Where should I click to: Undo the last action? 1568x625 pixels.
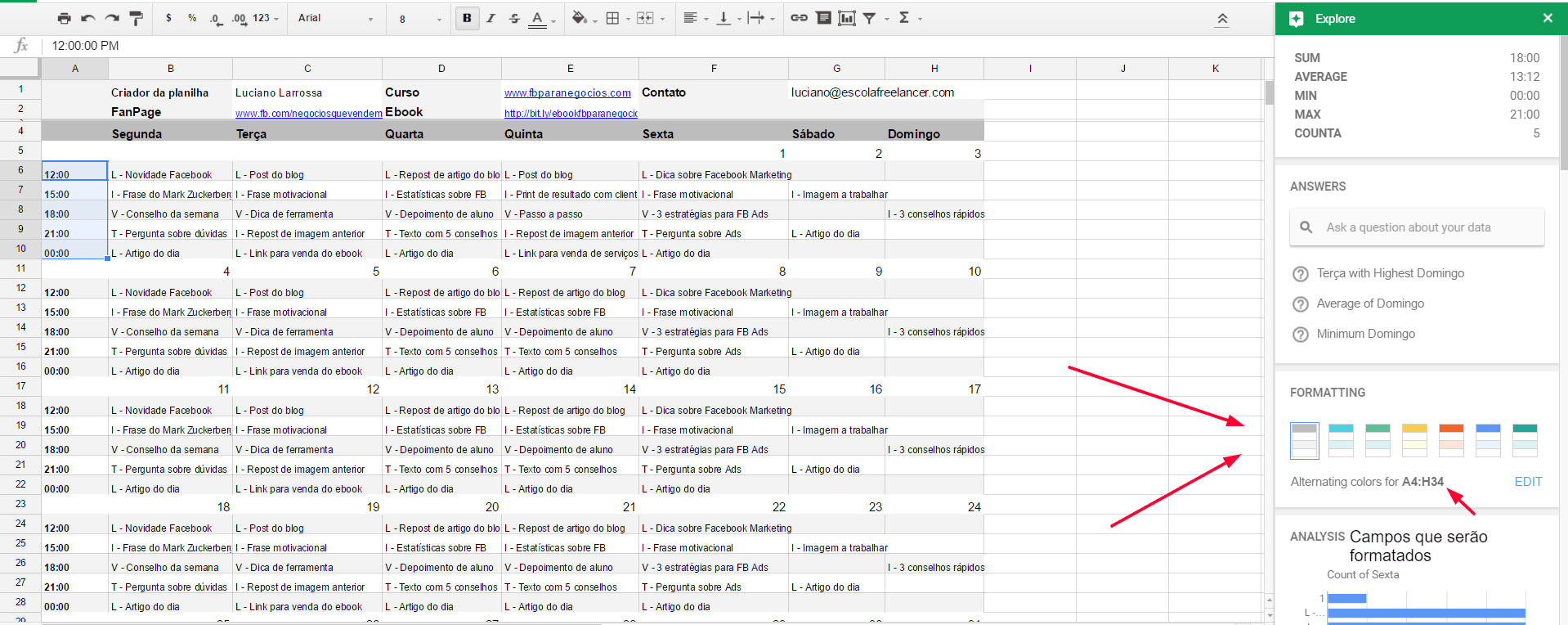(88, 18)
